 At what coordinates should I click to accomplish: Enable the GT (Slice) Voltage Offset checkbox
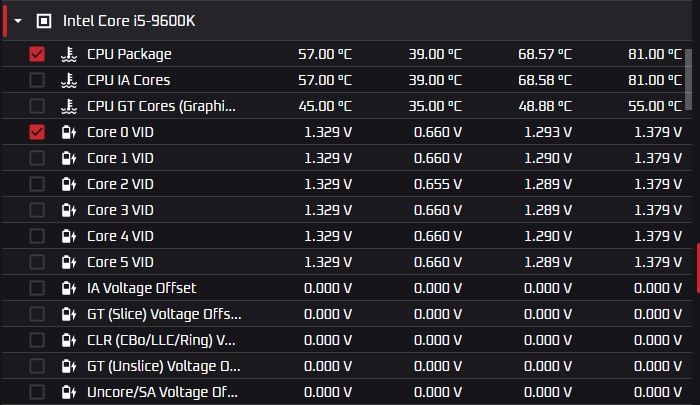pyautogui.click(x=37, y=314)
